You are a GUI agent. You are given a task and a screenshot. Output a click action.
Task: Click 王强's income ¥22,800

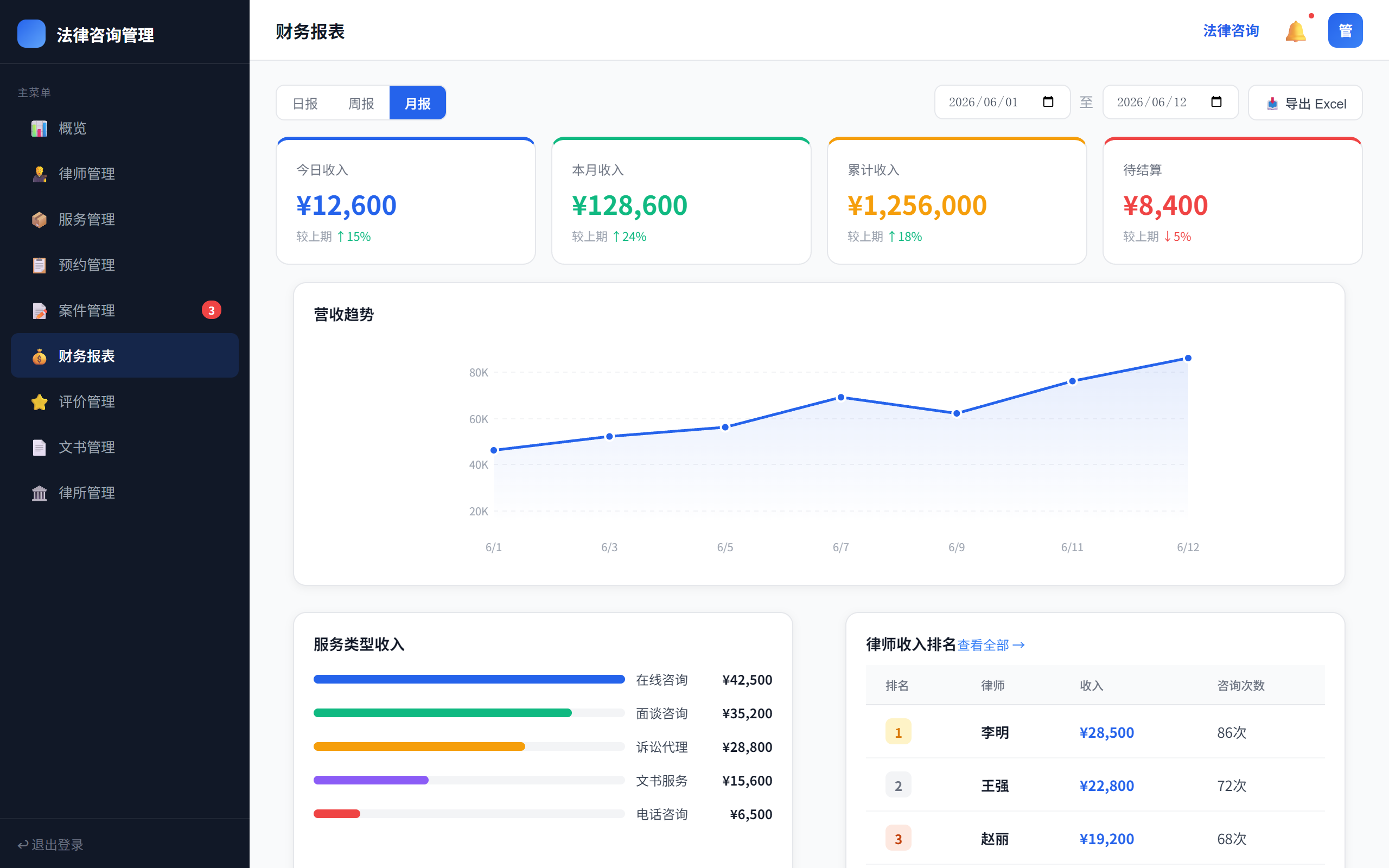(1107, 786)
